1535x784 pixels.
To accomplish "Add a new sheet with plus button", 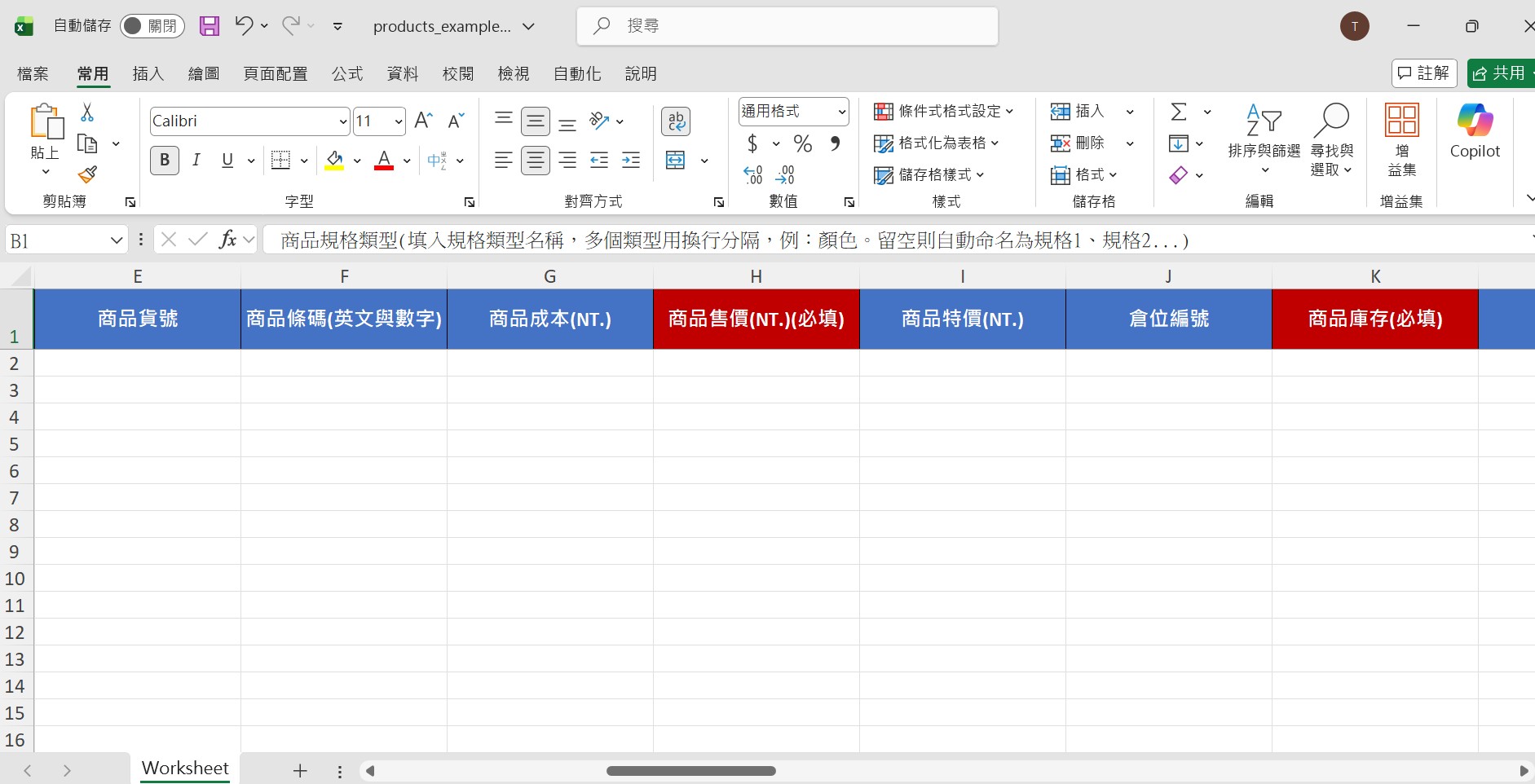I will (300, 770).
